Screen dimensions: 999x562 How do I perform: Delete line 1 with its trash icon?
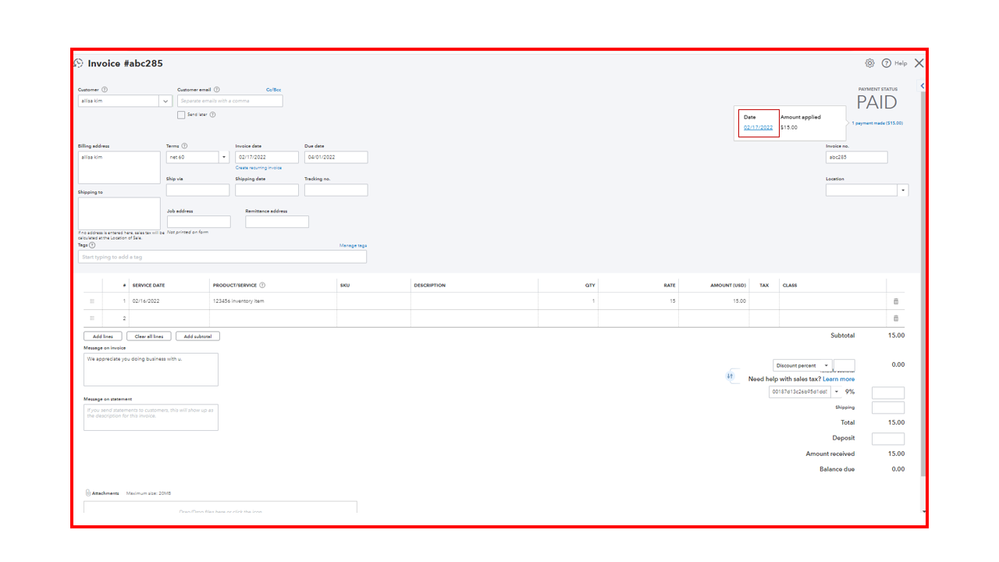(896, 301)
